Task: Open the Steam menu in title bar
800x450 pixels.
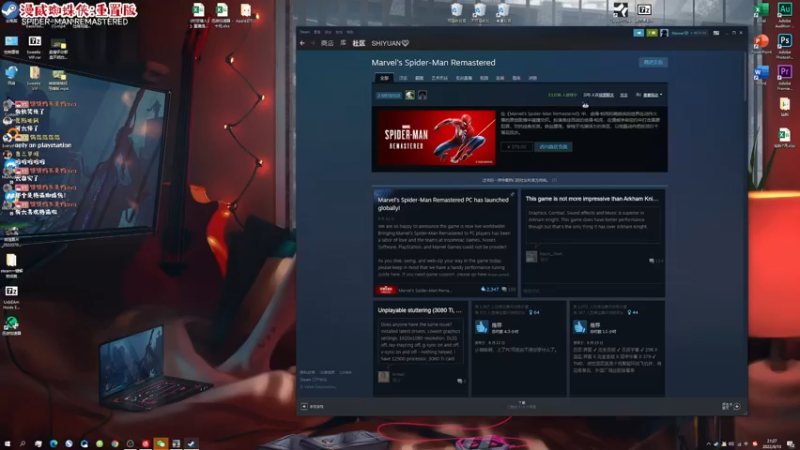Action: [305, 32]
